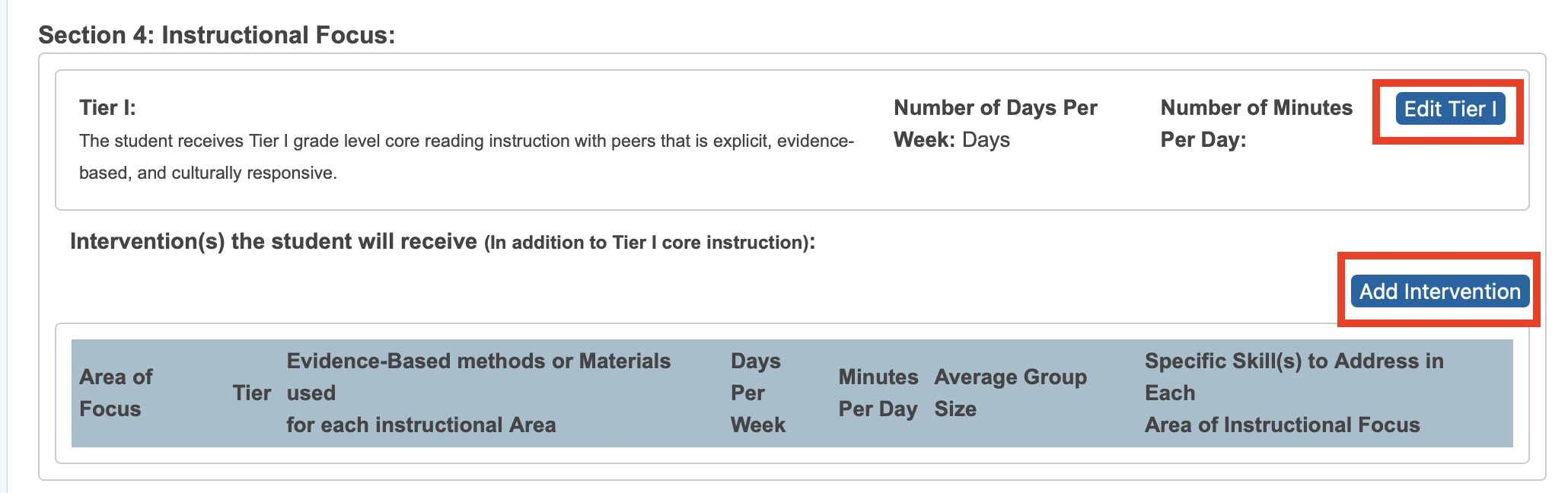Click the Days Per Week column header
The height and width of the screenshot is (493, 1568).
click(758, 393)
